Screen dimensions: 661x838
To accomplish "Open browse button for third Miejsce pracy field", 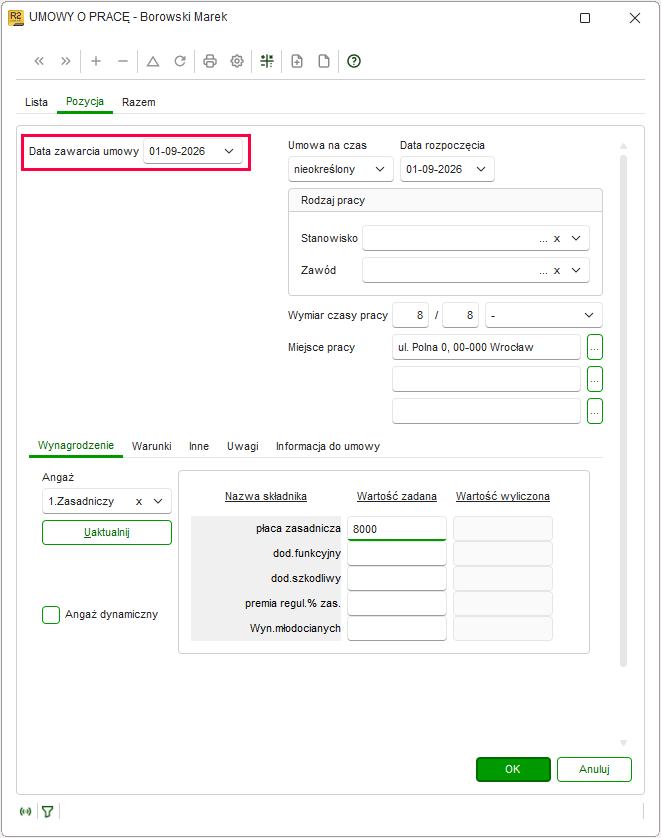I will point(595,412).
